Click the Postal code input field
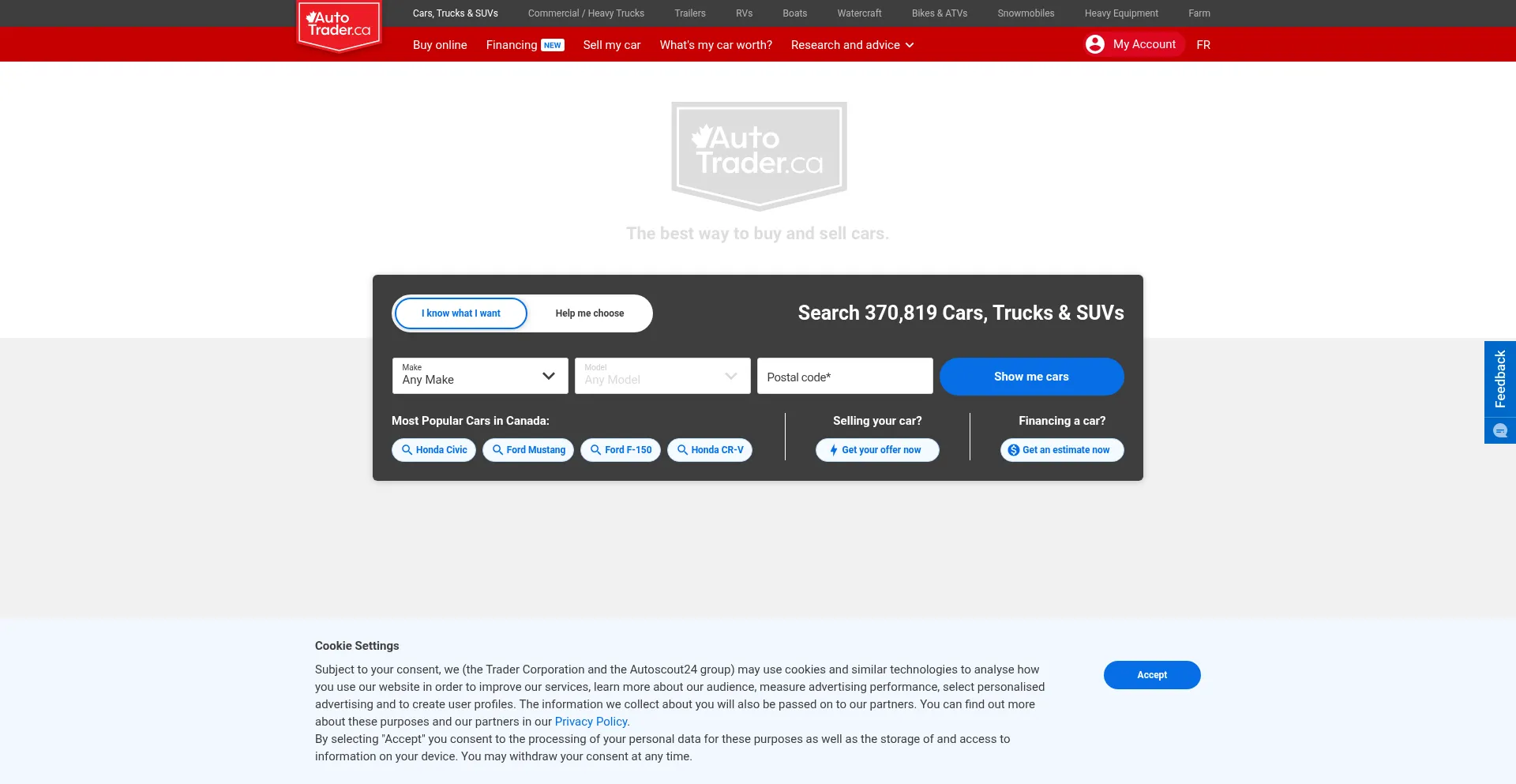 pos(844,377)
